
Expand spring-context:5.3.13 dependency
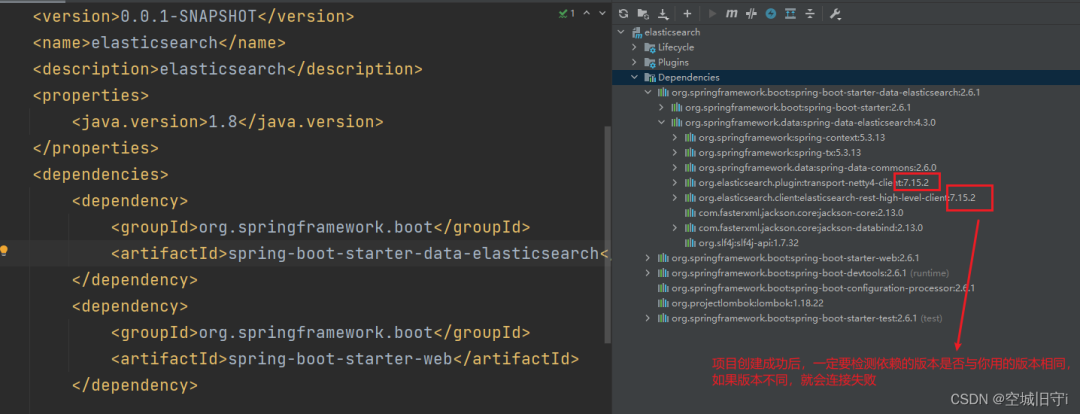click(675, 138)
